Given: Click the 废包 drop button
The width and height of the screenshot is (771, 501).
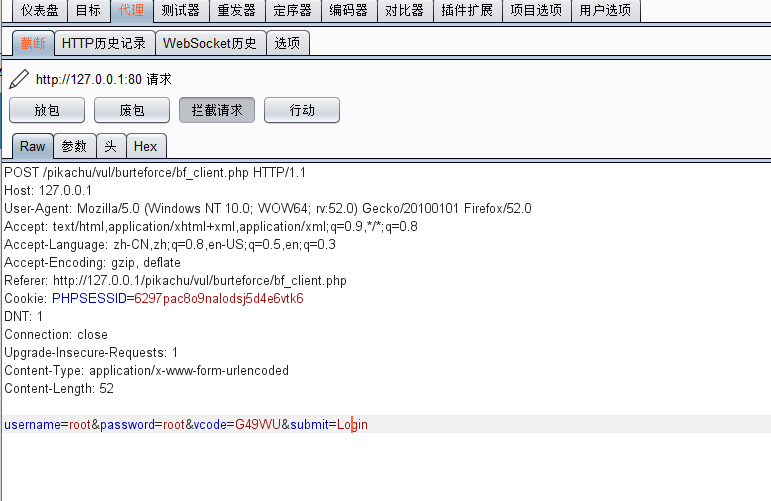Looking at the screenshot, I should 132,110.
